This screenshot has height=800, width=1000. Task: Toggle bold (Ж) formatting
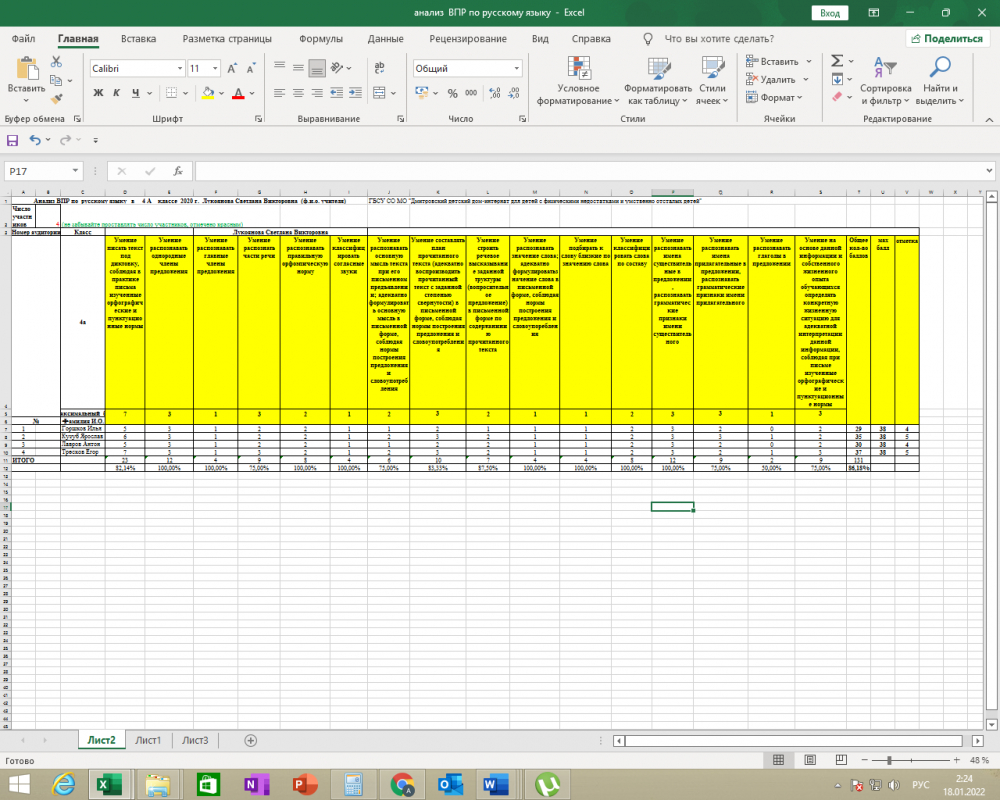click(x=98, y=93)
